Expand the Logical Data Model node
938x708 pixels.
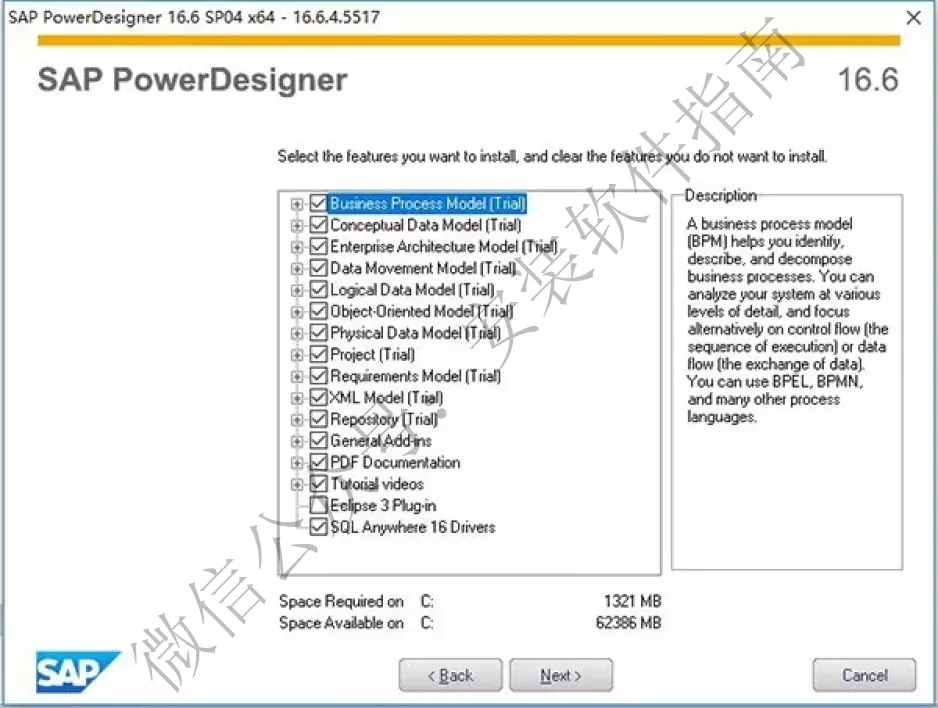296,290
